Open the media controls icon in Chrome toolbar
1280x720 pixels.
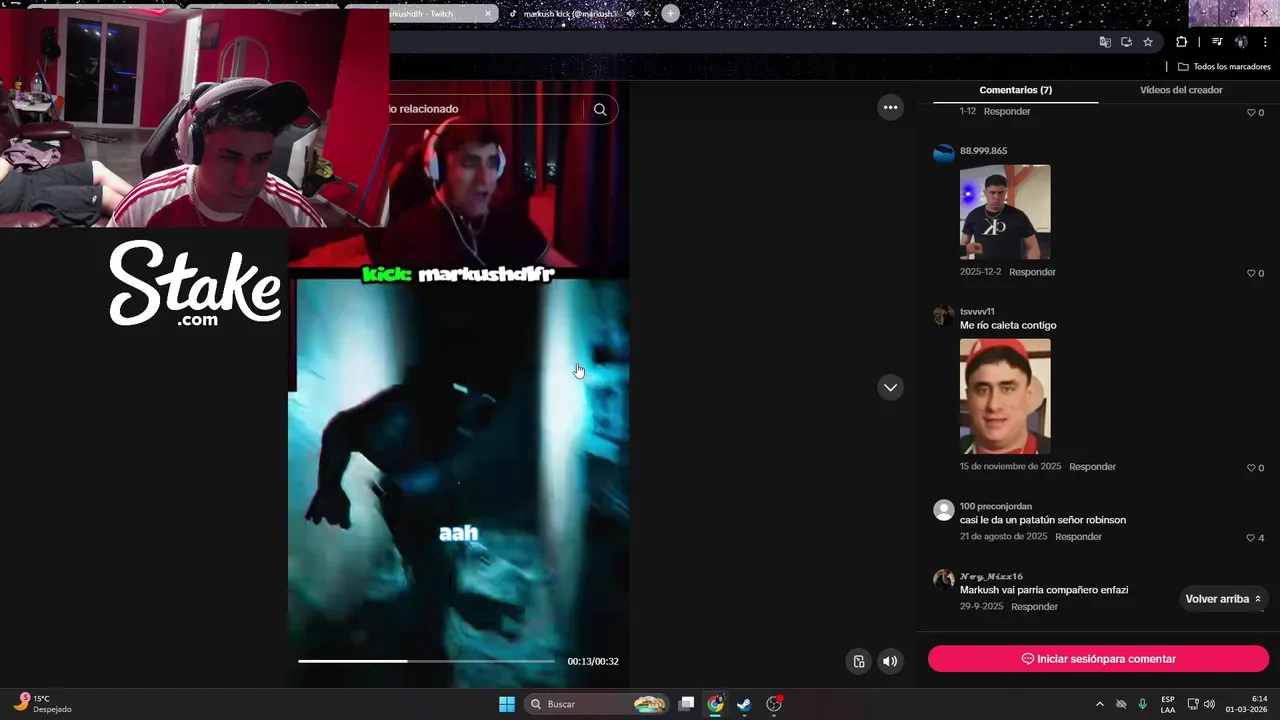click(1217, 42)
